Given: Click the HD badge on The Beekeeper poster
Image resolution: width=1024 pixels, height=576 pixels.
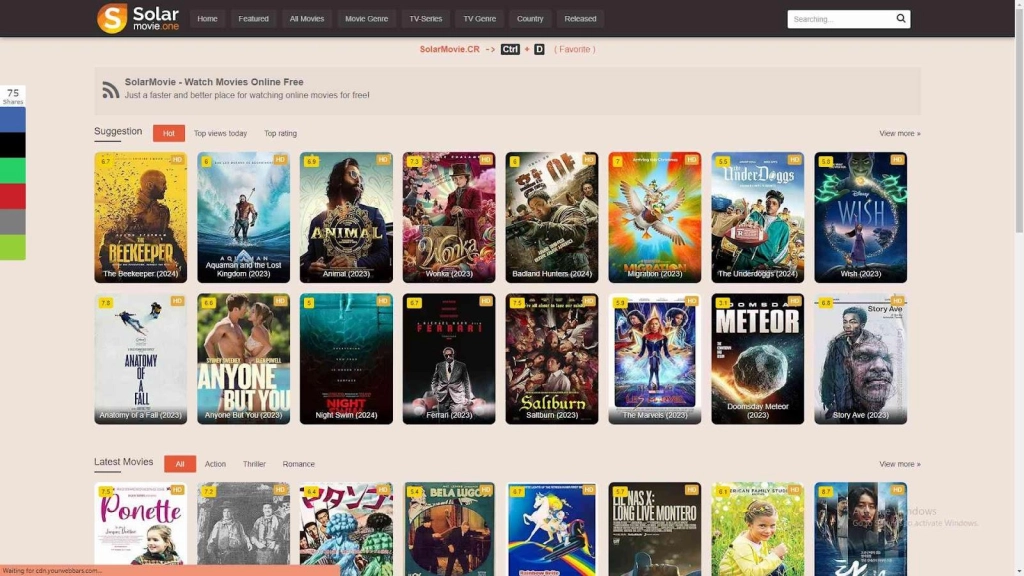Looking at the screenshot, I should [x=177, y=160].
